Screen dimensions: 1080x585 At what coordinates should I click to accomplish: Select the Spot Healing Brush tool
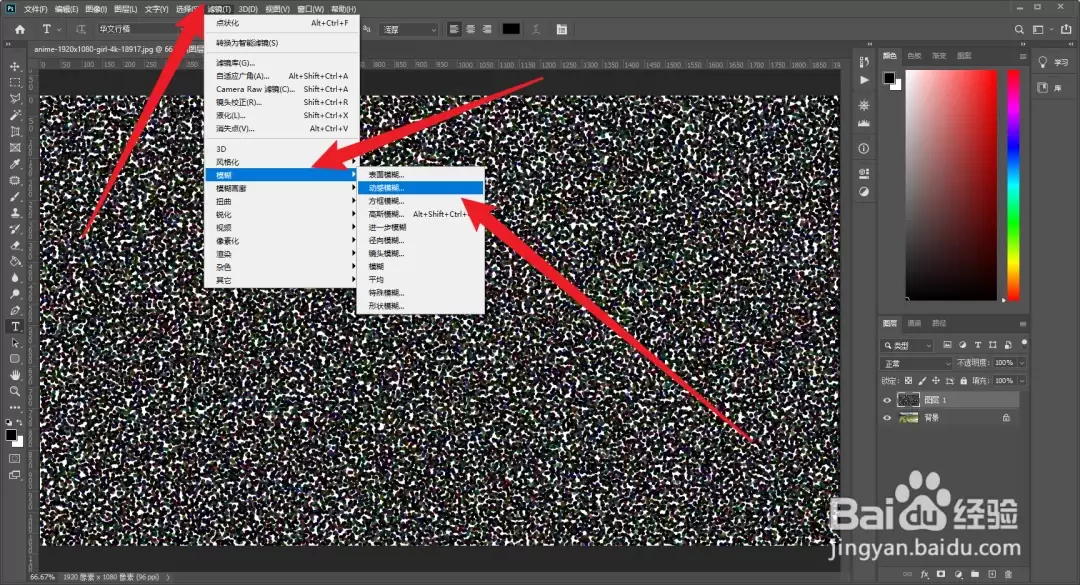[14, 181]
